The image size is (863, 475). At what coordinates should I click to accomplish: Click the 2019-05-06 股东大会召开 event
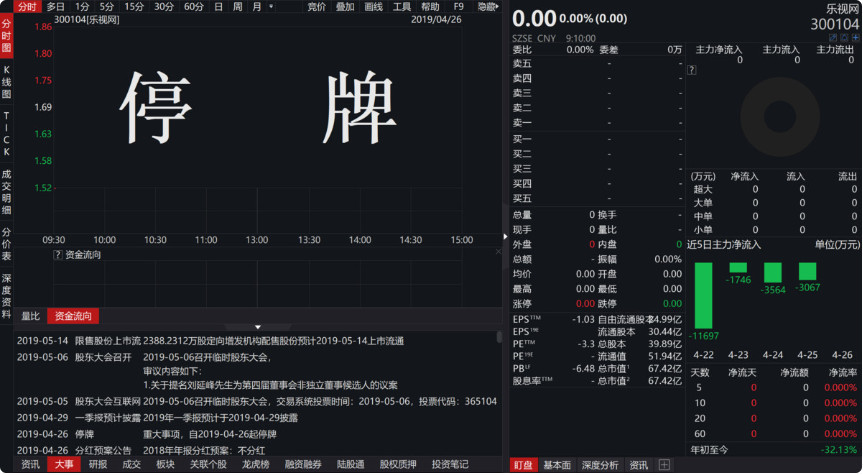tap(257, 372)
